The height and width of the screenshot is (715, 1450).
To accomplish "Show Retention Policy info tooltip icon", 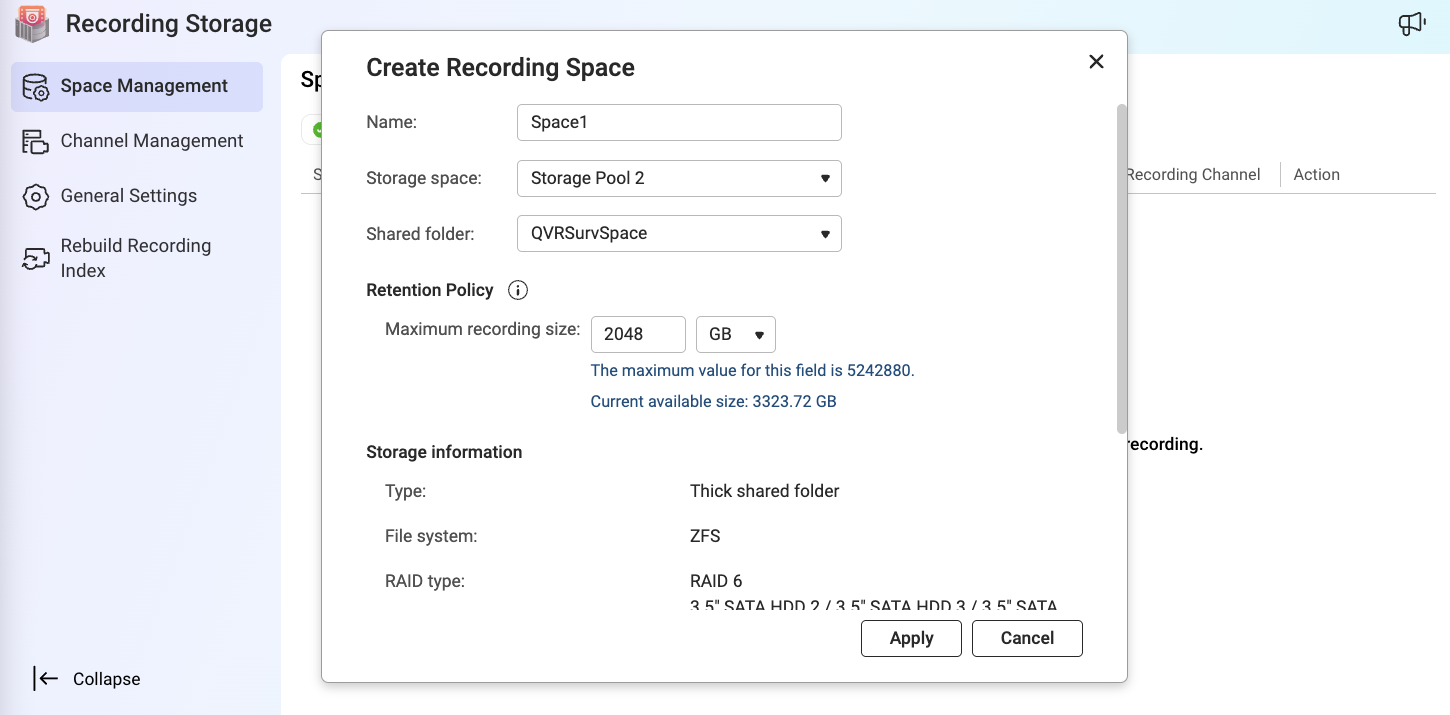I will coord(517,290).
